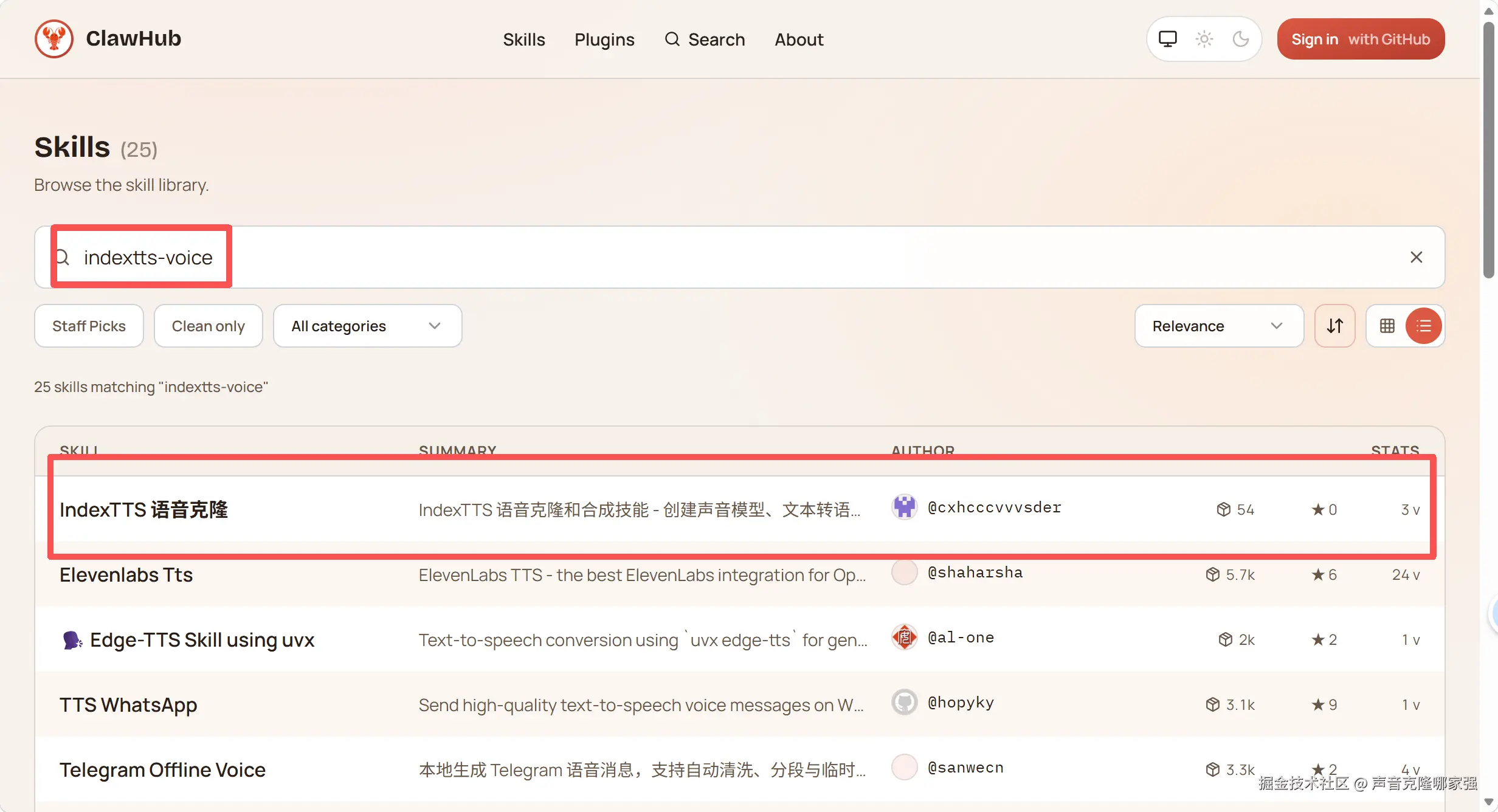The image size is (1498, 812).
Task: Select the list view icon
Action: (1424, 326)
